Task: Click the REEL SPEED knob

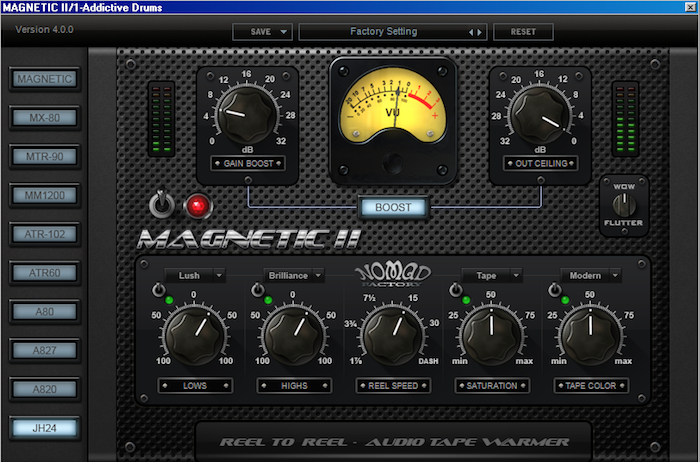Action: (x=393, y=335)
